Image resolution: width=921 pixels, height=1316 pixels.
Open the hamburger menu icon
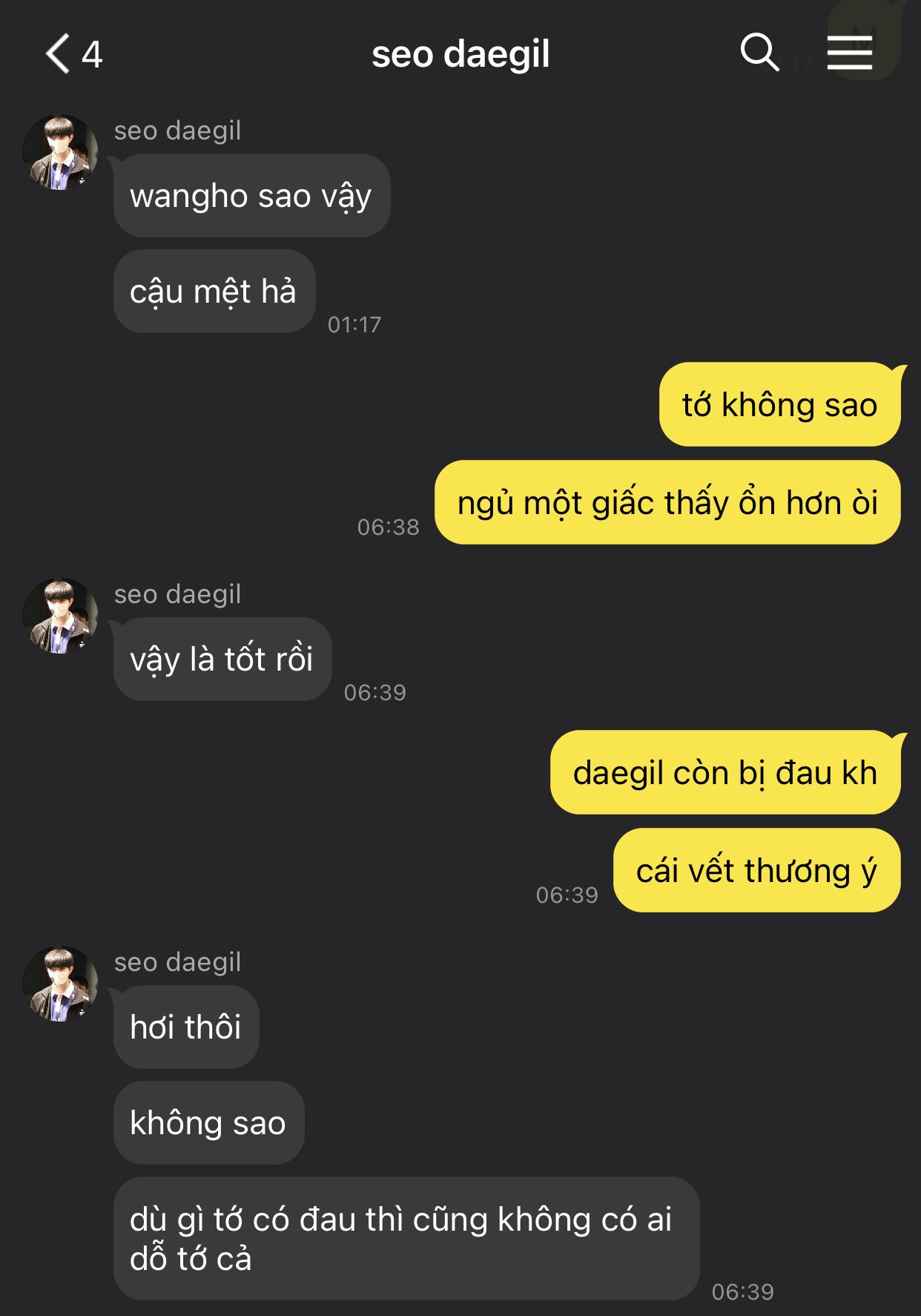[850, 53]
